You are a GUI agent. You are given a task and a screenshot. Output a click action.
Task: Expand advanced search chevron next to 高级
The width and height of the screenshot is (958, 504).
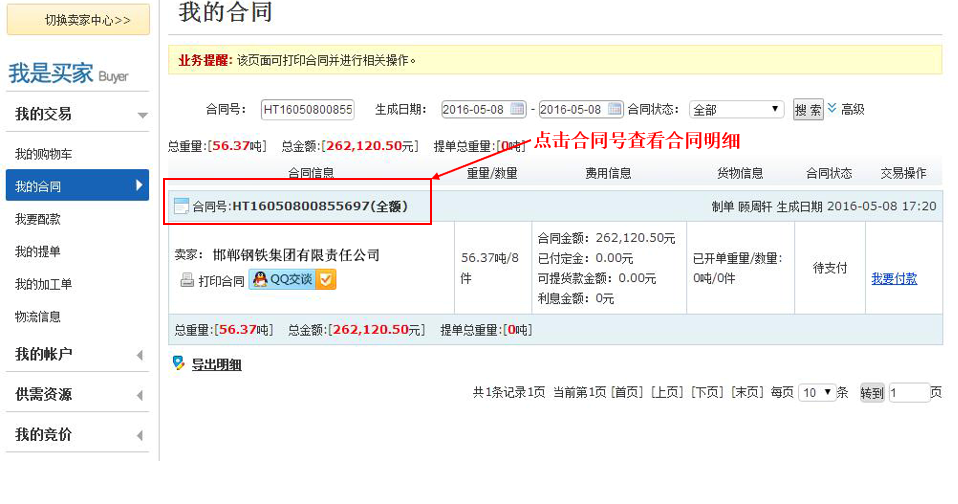[x=832, y=108]
